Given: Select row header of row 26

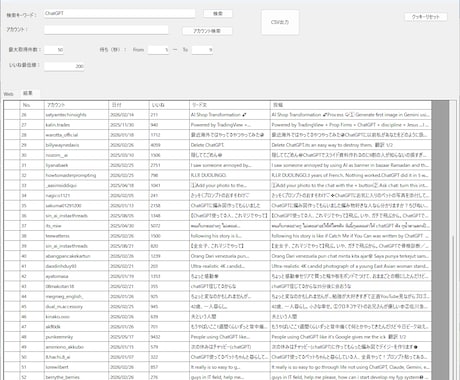Looking at the screenshot, I should (x=12, y=115).
